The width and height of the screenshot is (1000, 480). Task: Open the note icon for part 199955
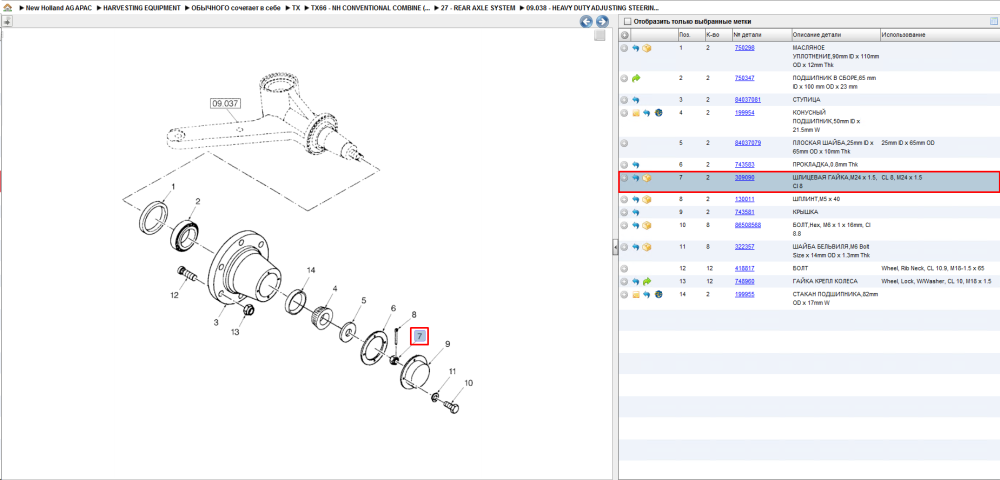click(x=636, y=295)
